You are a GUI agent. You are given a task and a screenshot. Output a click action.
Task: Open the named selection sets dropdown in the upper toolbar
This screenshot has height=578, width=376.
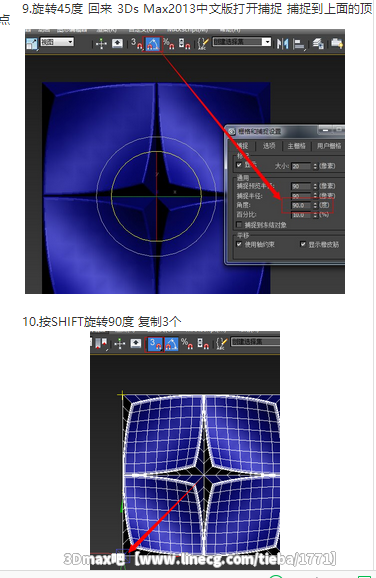click(241, 42)
